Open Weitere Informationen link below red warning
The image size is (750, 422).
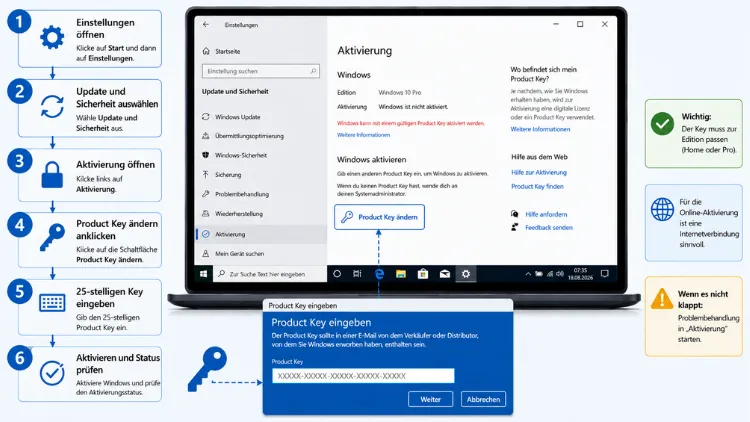coord(364,135)
